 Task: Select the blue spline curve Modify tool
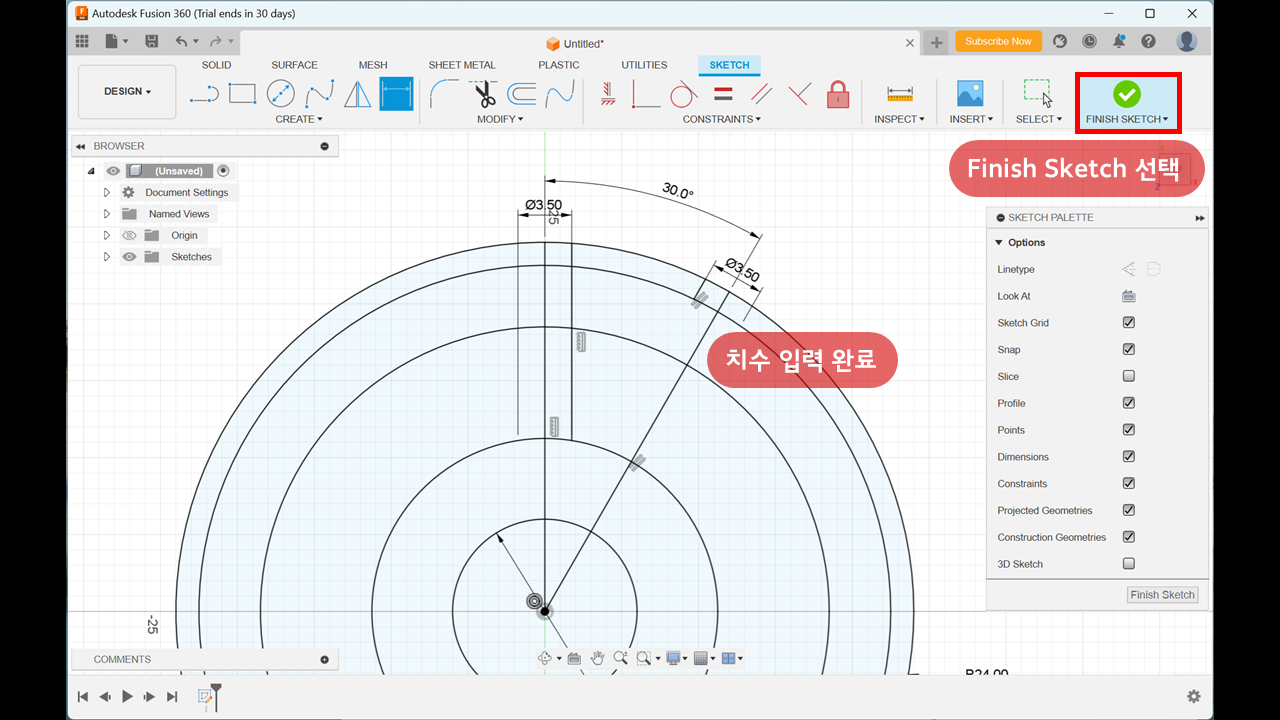coord(560,94)
